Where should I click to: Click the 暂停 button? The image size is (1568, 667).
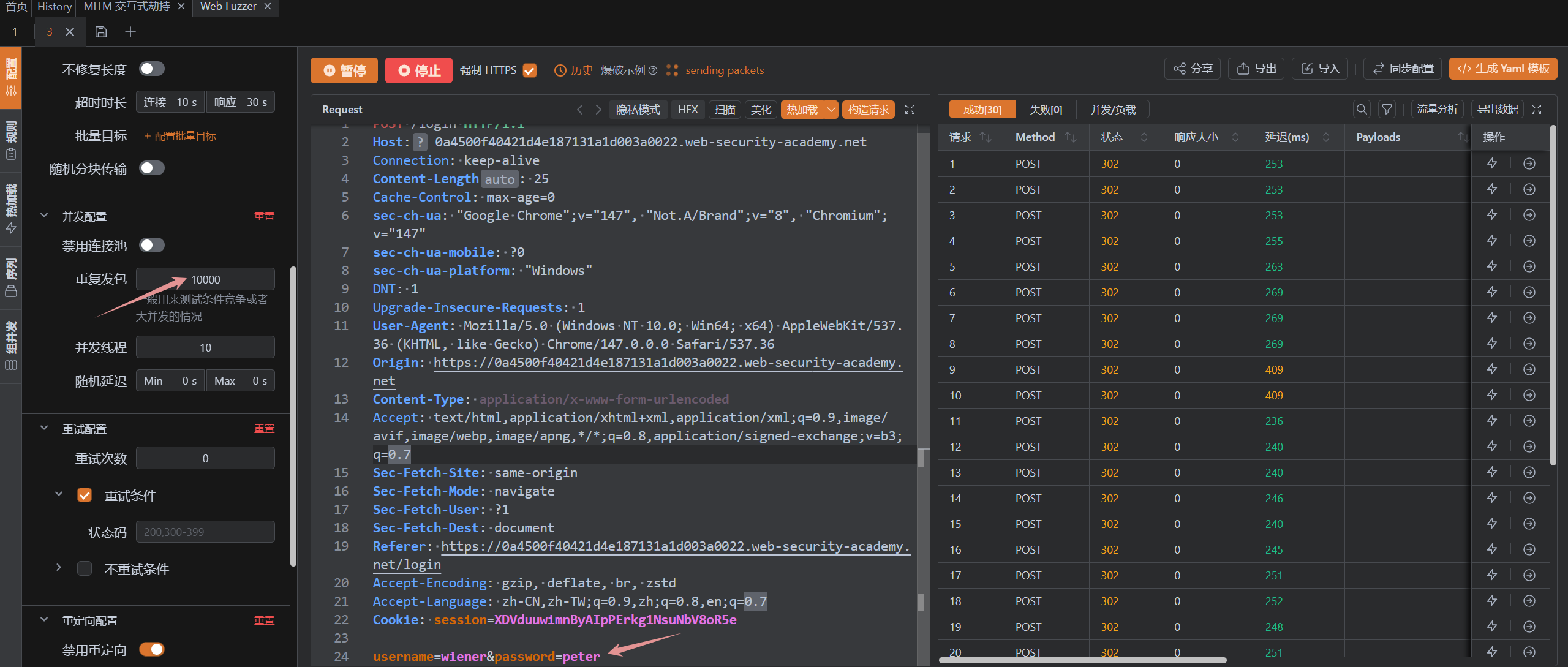(344, 70)
